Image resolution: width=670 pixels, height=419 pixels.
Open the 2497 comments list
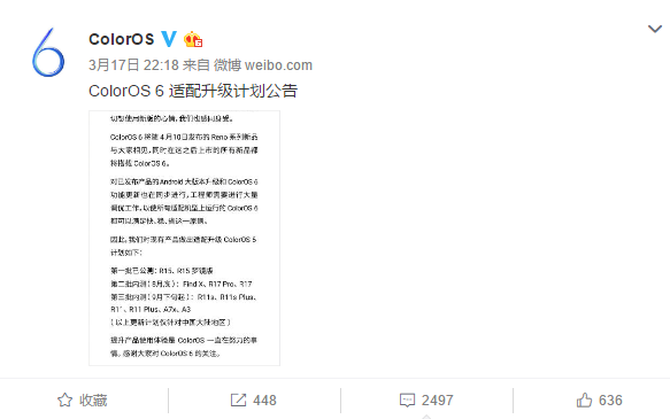coord(437,400)
